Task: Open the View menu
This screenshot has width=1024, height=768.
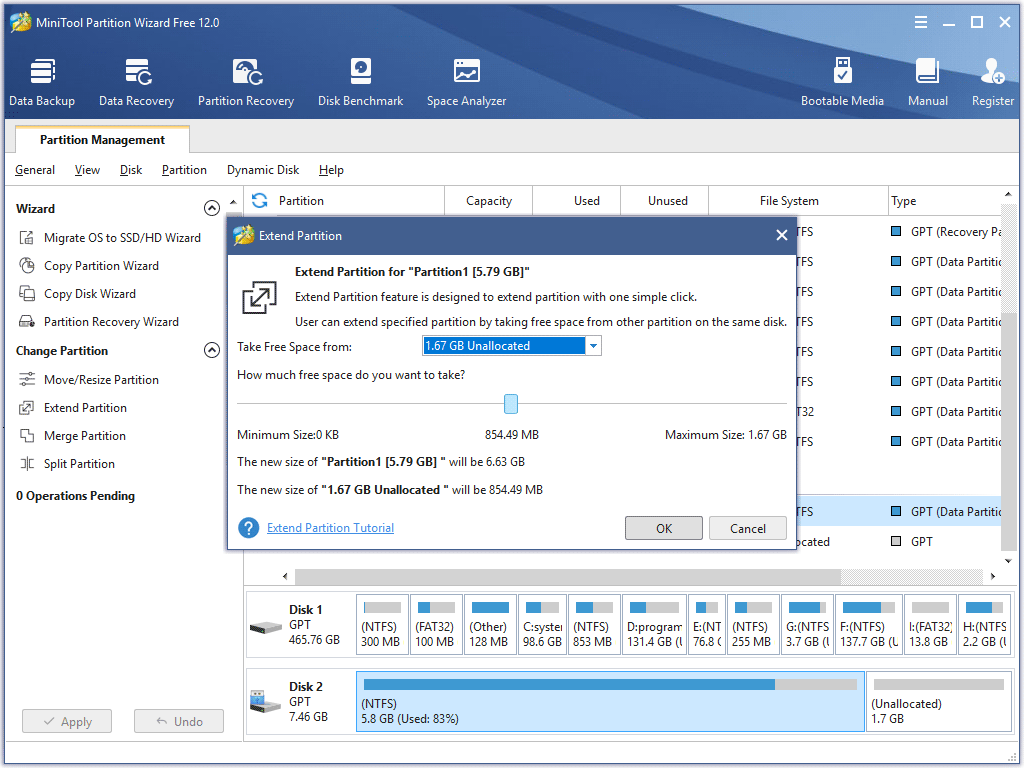Action: pyautogui.click(x=88, y=170)
